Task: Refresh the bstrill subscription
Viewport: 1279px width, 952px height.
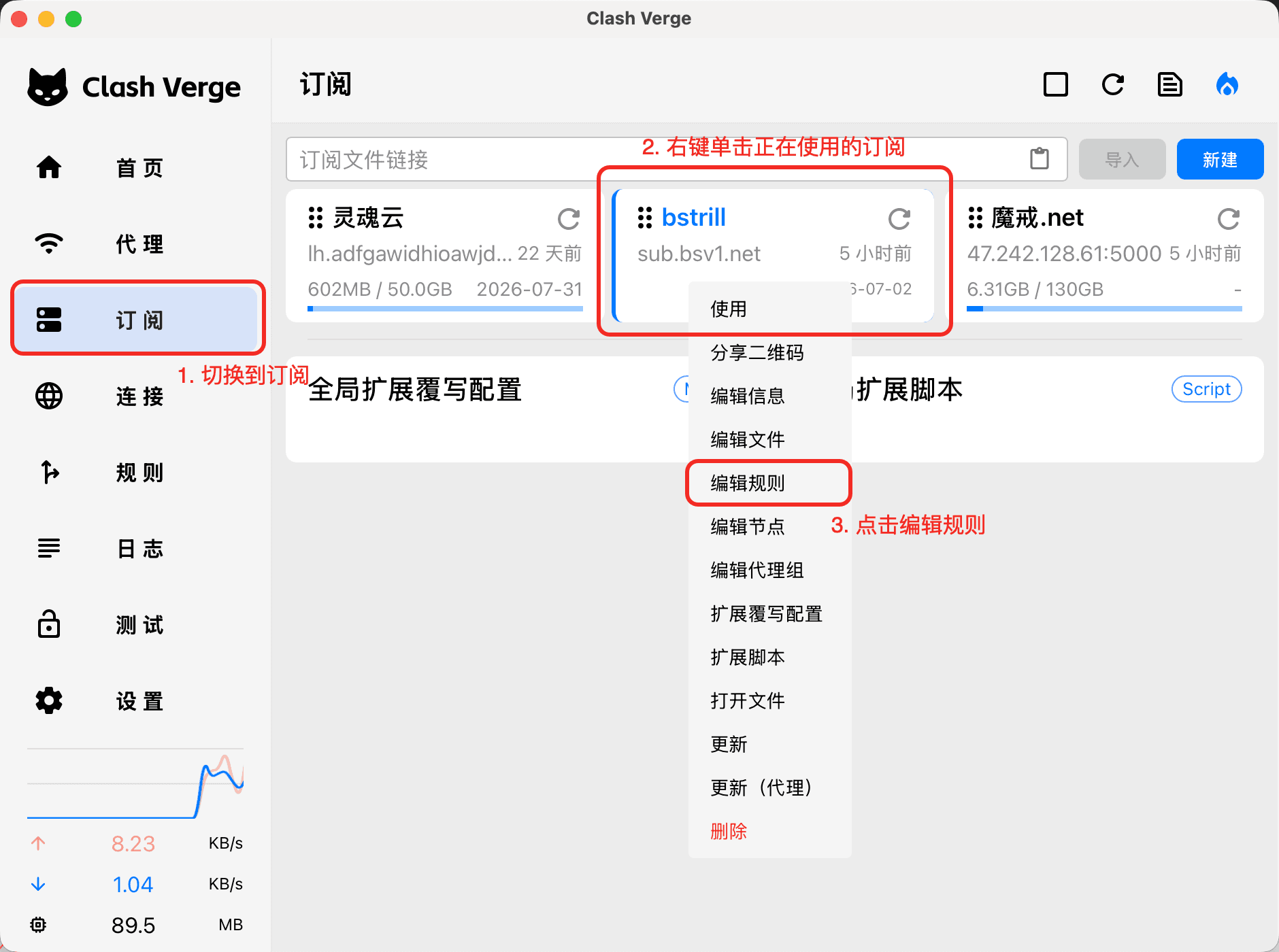Action: [899, 218]
